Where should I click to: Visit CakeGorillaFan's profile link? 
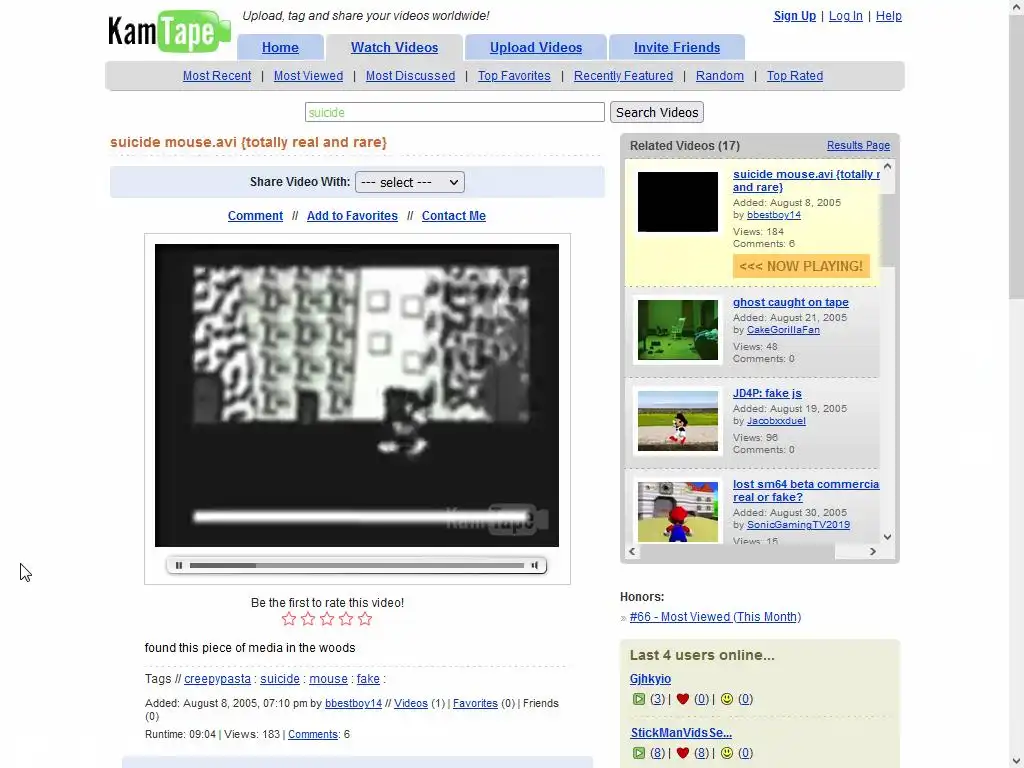pyautogui.click(x=783, y=330)
